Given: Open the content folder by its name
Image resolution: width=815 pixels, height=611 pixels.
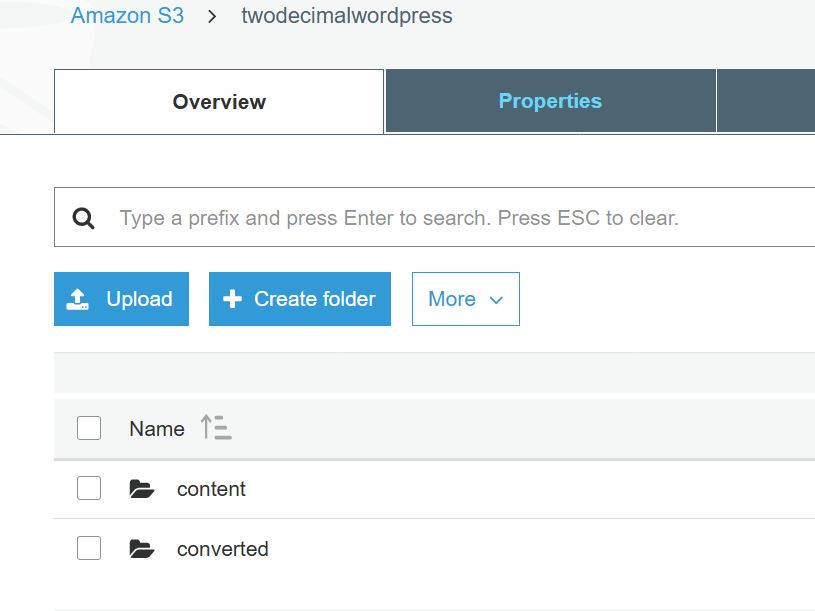Looking at the screenshot, I should (211, 489).
